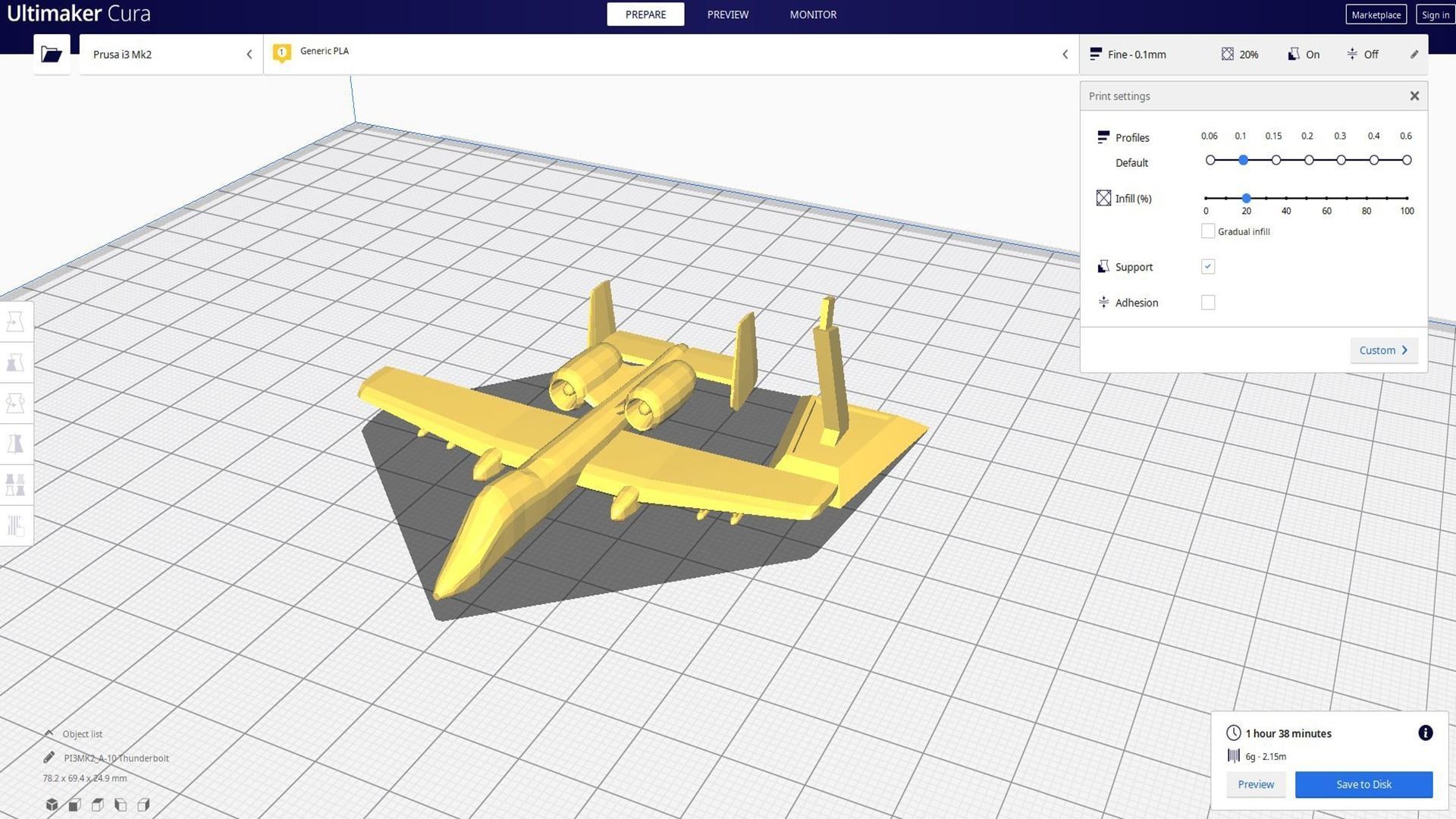
Task: Switch to the PREPARE stage tab
Action: pyautogui.click(x=645, y=14)
